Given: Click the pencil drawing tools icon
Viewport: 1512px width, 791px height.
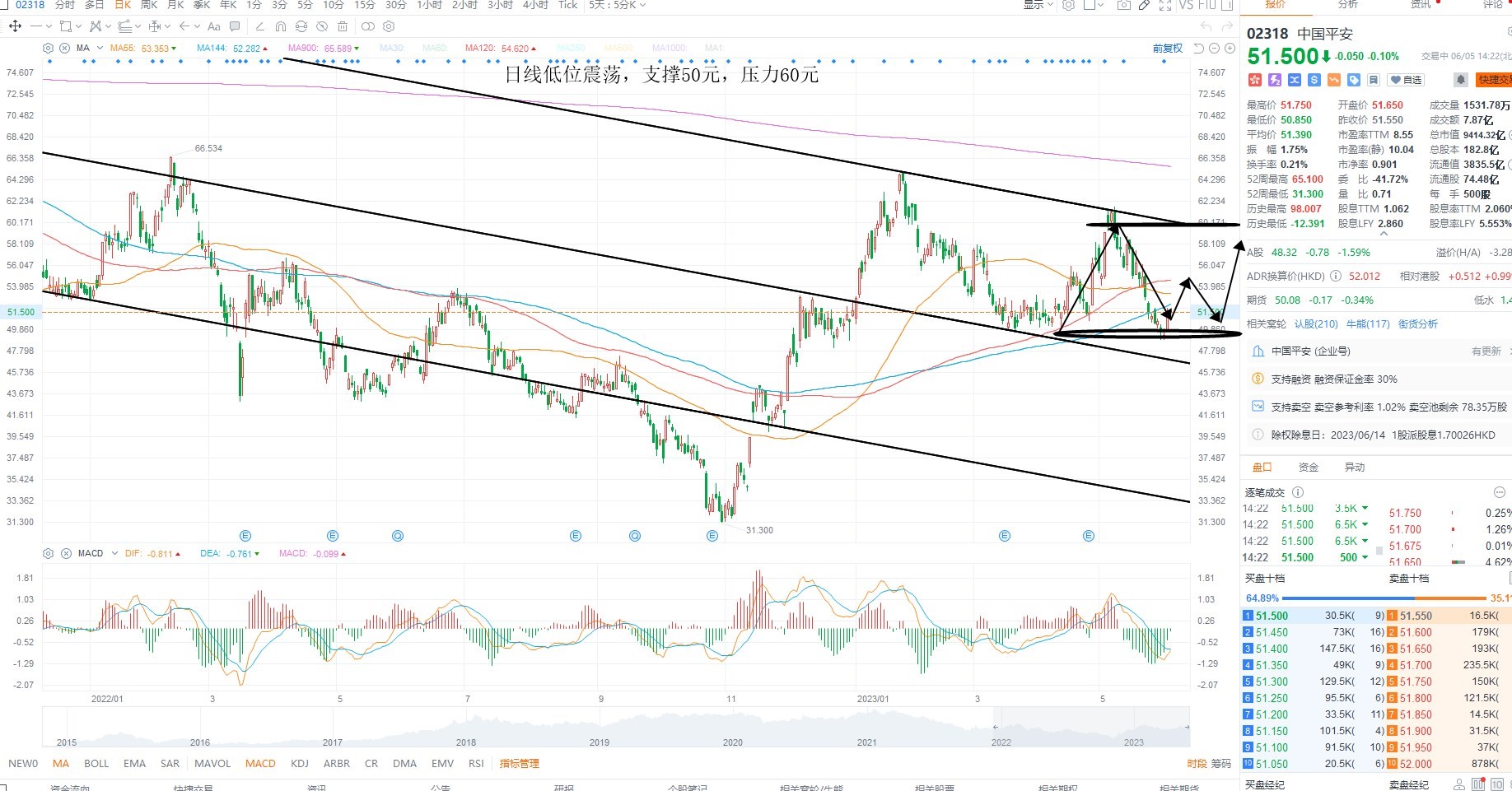Looking at the screenshot, I should coord(1144,5).
